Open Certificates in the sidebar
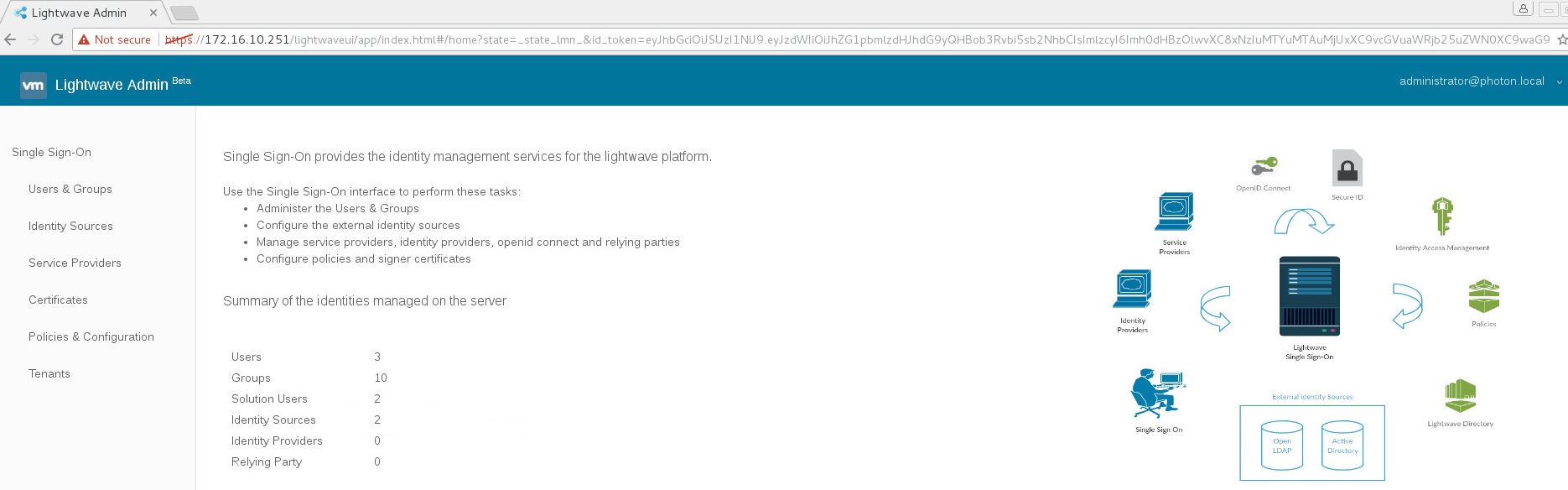1568x490 pixels. coord(58,300)
